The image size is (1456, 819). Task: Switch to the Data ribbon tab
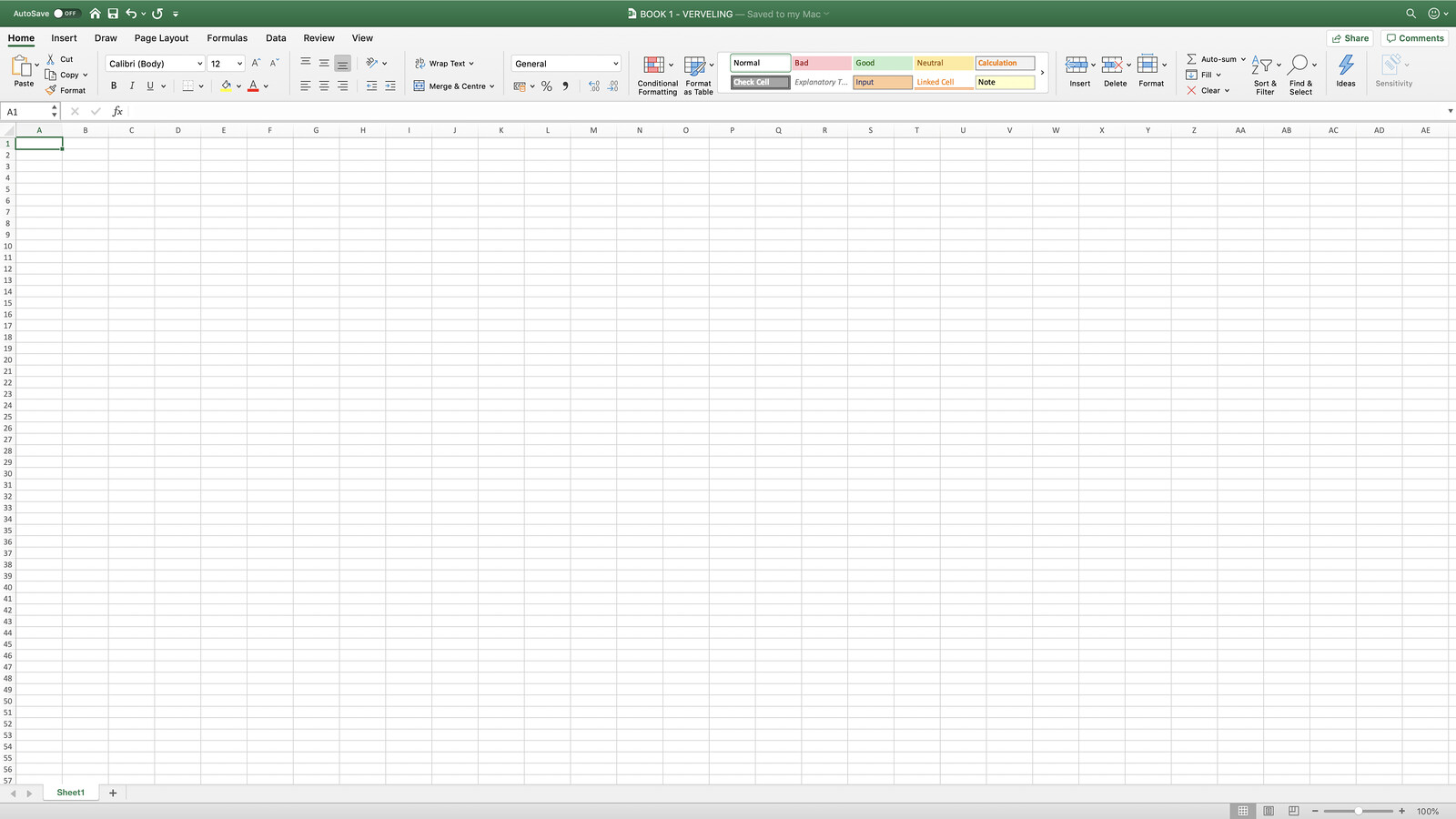[276, 38]
